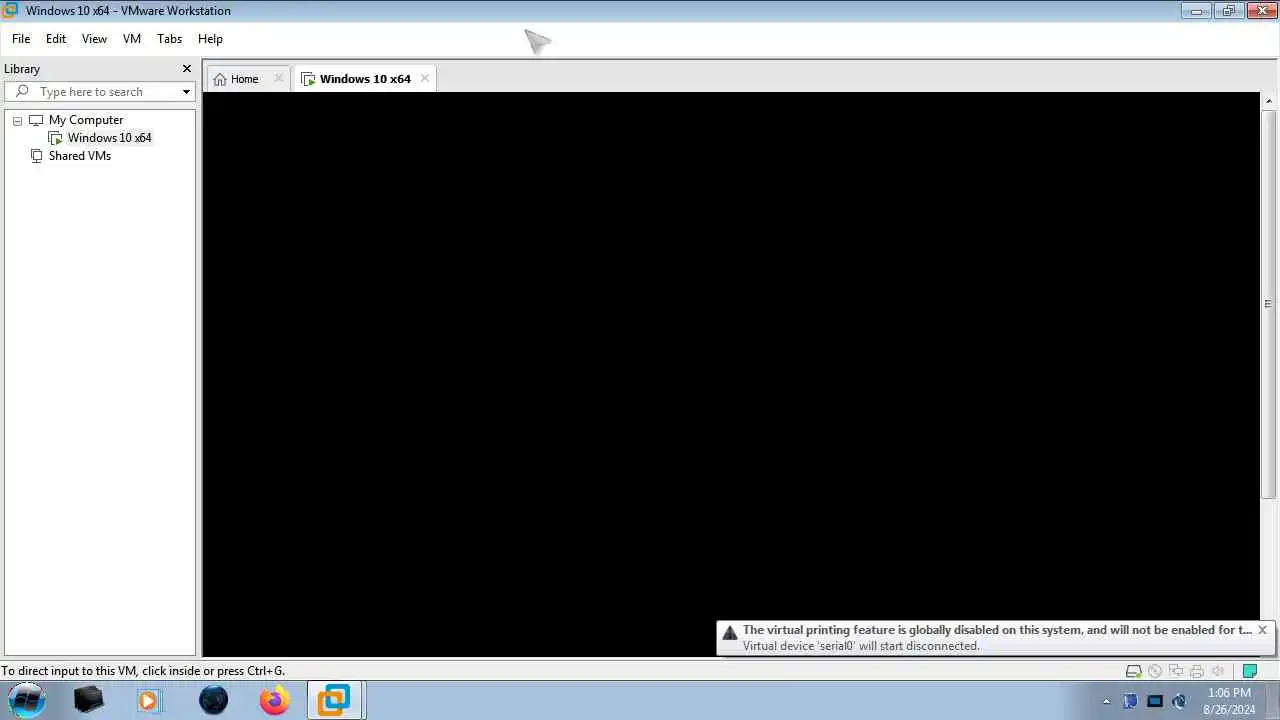Viewport: 1280px width, 720px height.
Task: Click the teal message log status icon
Action: [x=1249, y=671]
